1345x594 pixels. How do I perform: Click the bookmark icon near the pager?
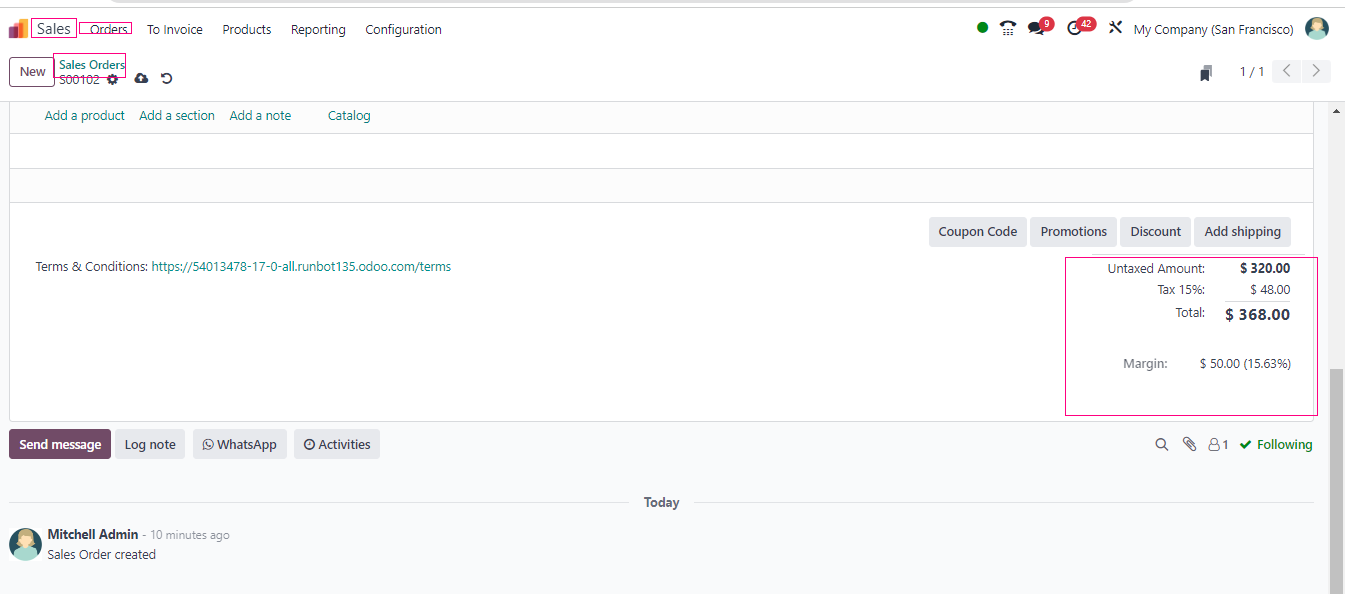(1206, 73)
